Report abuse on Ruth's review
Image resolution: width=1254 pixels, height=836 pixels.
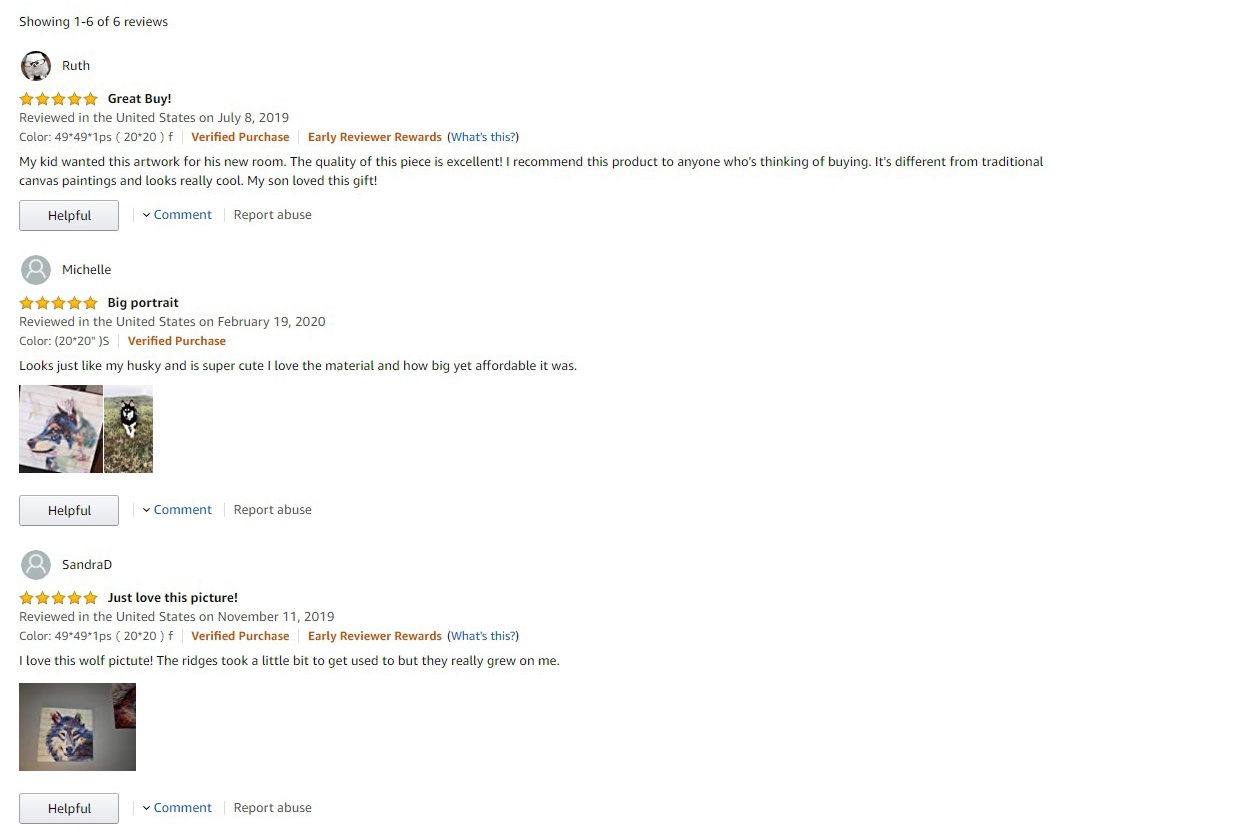click(x=273, y=215)
